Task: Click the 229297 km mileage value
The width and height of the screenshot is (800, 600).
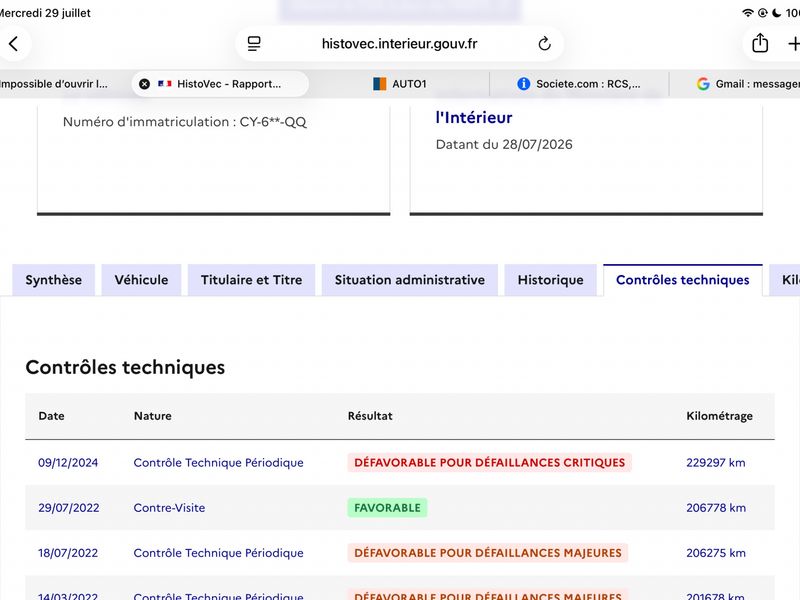Action: pos(715,463)
